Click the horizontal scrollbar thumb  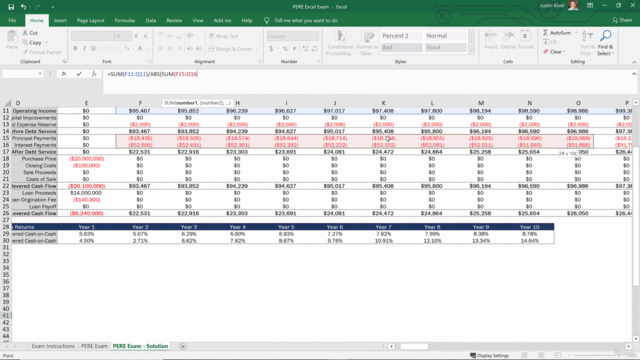coord(414,347)
